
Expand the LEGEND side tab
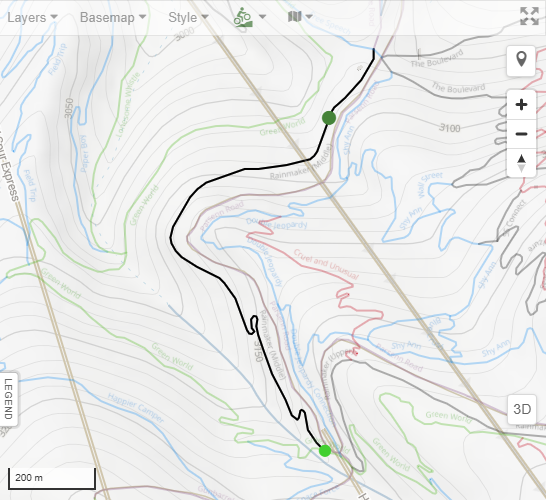(8, 399)
